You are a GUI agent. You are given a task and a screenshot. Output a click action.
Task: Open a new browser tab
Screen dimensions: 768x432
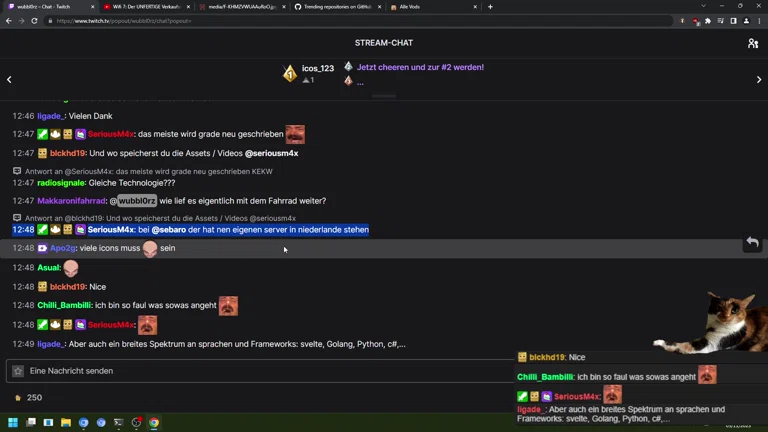(489, 7)
